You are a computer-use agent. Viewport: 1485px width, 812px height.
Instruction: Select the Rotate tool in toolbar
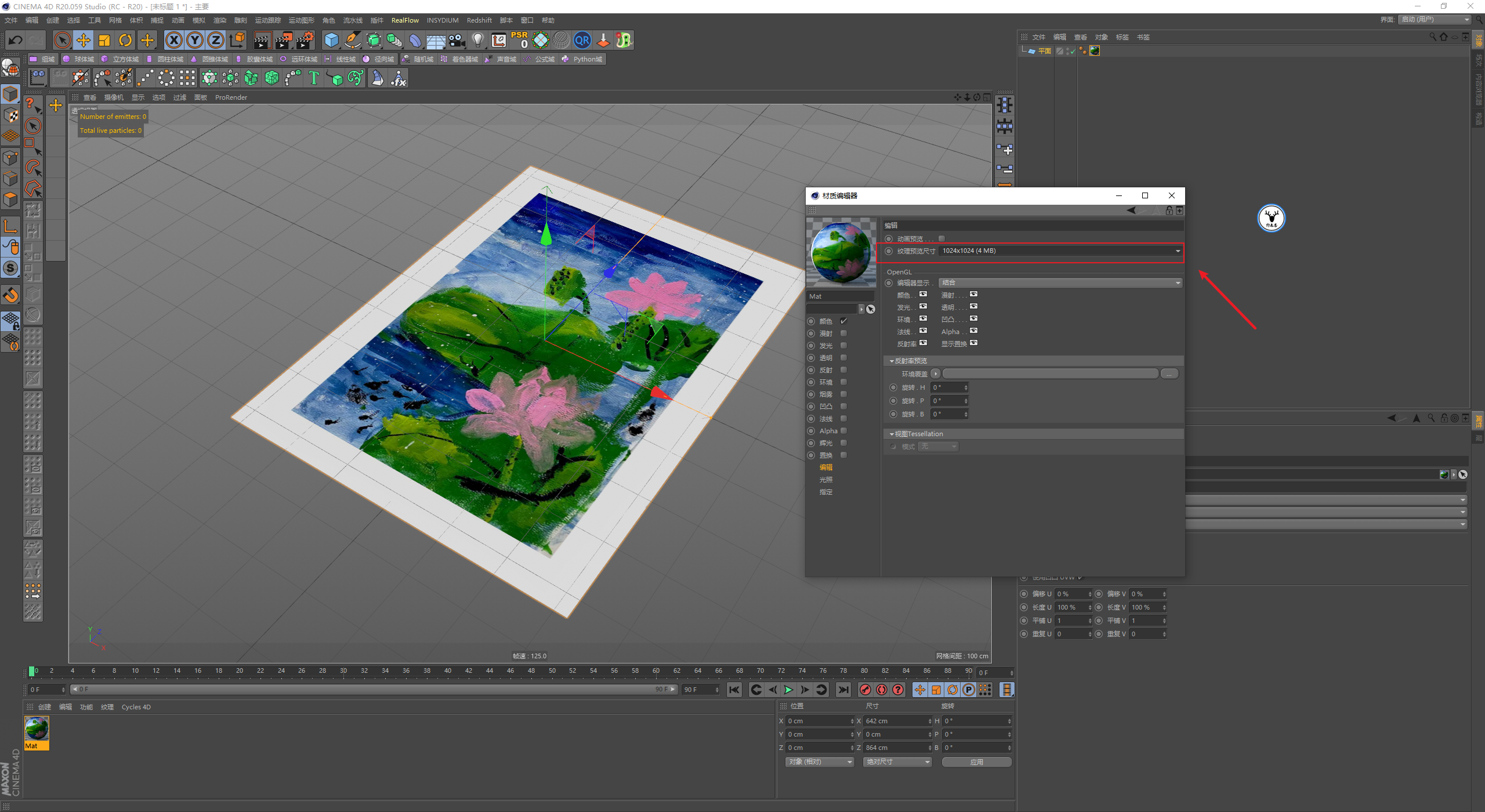tap(125, 40)
